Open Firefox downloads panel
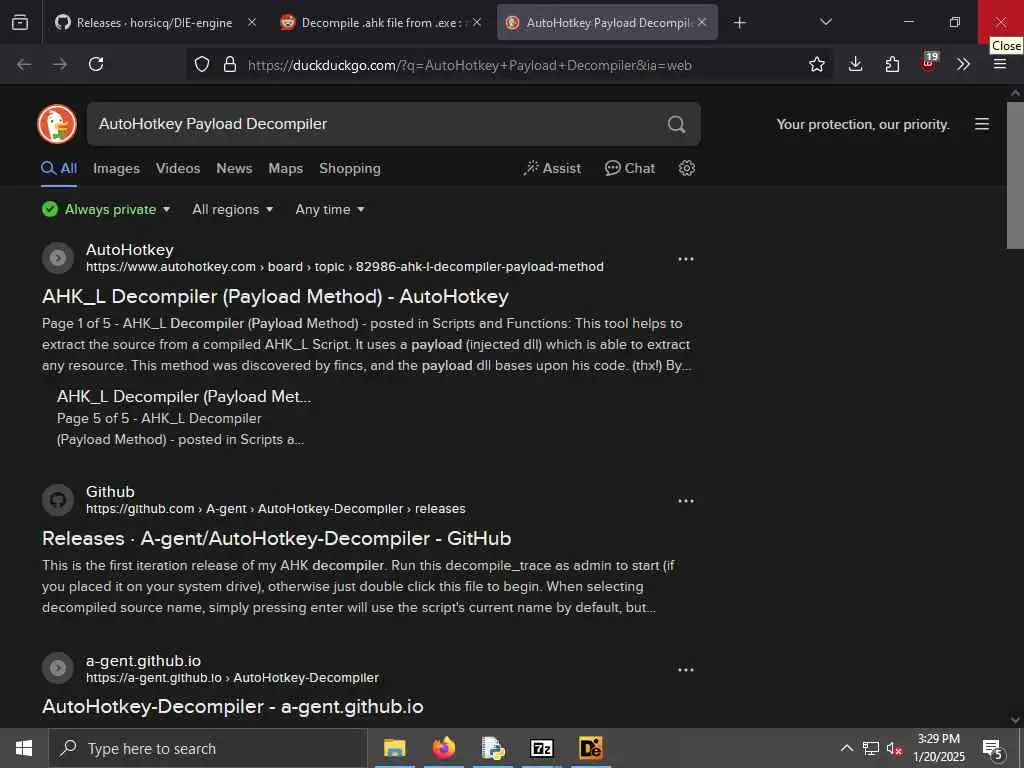1024x768 pixels. (856, 64)
